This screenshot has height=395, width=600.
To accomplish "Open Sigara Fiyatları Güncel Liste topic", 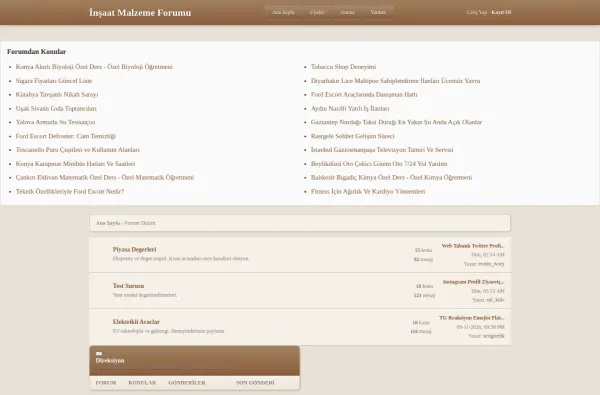I will click(54, 81).
